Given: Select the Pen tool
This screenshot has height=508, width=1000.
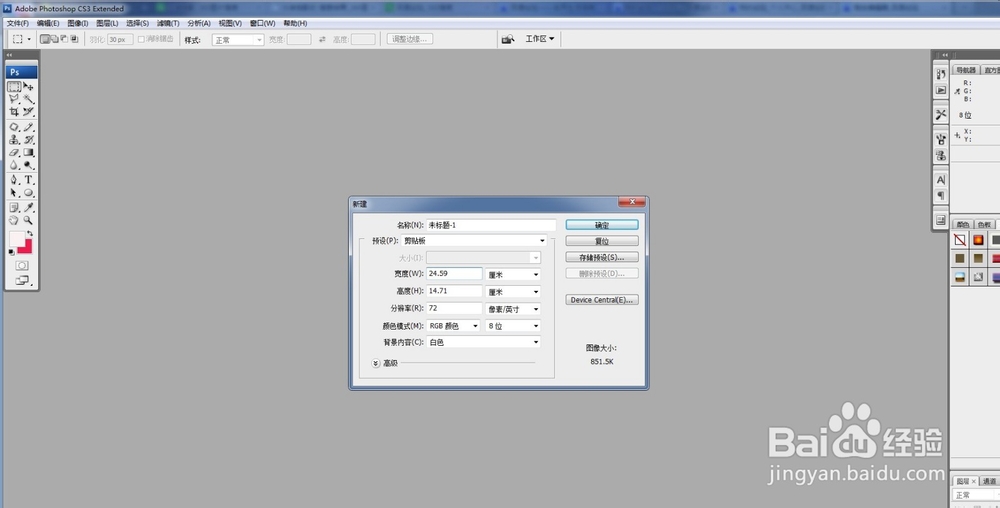Looking at the screenshot, I should point(14,180).
